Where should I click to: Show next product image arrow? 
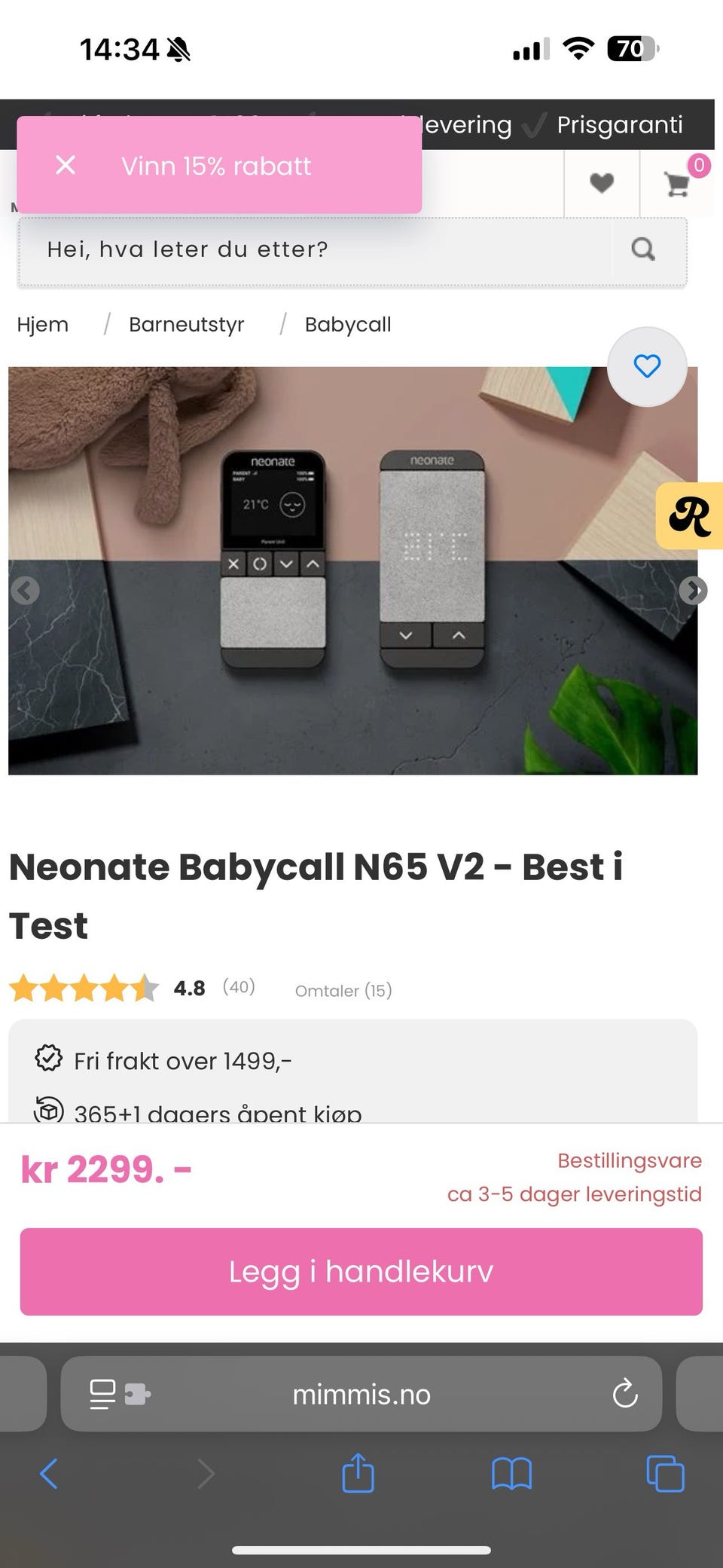point(693,591)
